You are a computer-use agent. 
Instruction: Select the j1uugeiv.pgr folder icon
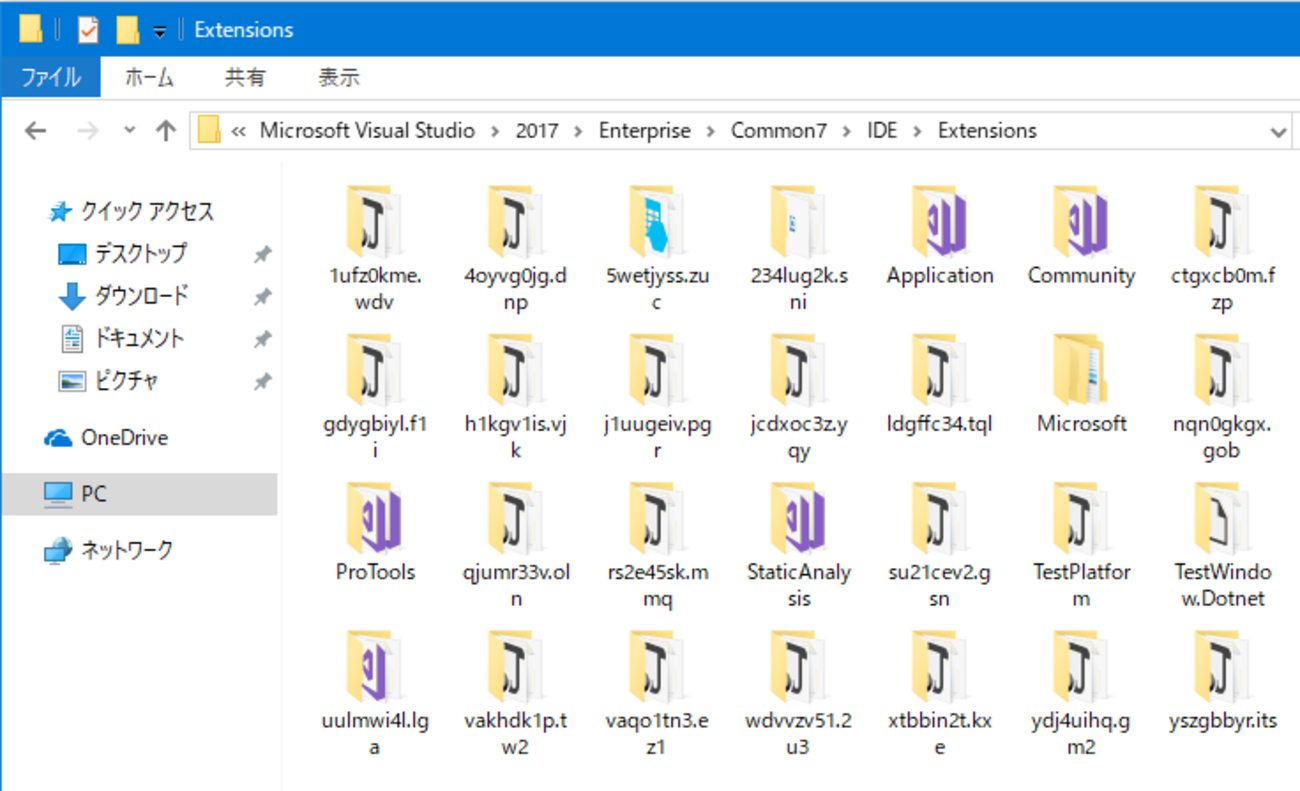pos(656,369)
